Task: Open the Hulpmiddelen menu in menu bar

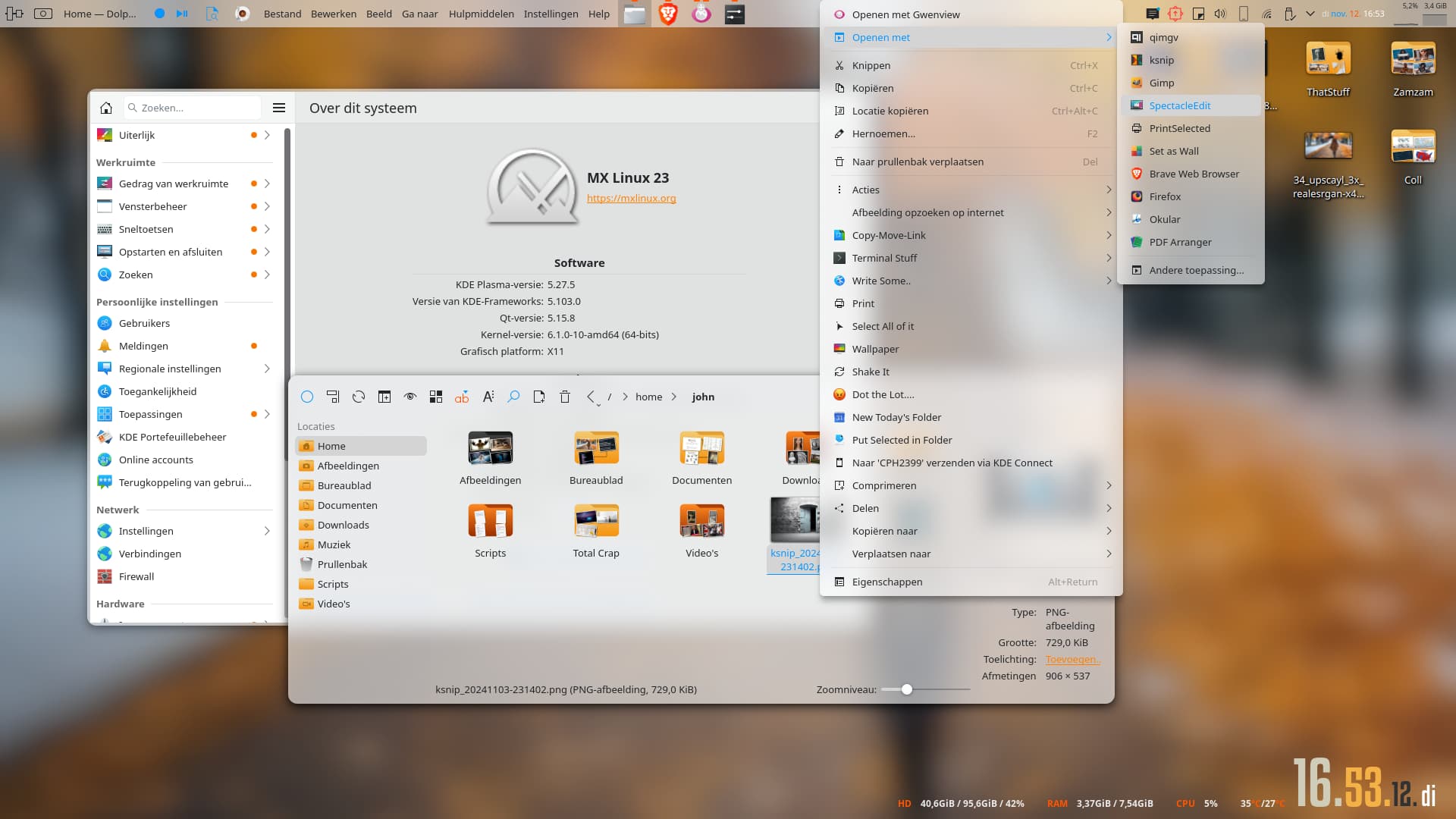Action: pos(481,14)
